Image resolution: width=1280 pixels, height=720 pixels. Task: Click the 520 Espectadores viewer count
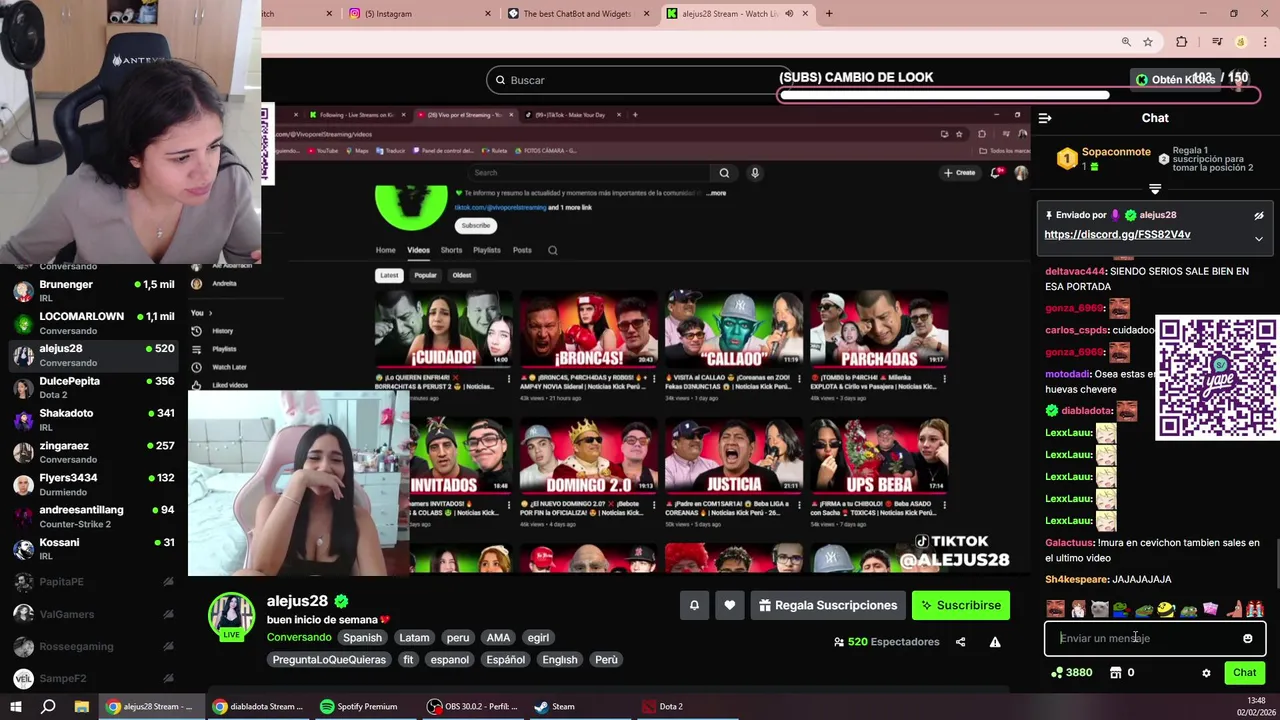pyautogui.click(x=887, y=642)
